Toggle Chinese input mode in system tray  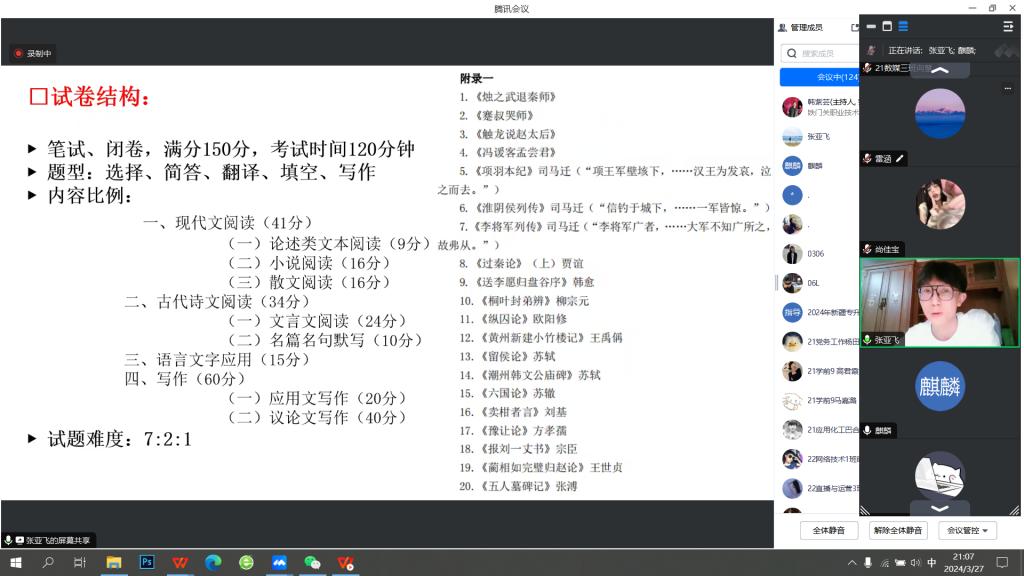coord(931,563)
